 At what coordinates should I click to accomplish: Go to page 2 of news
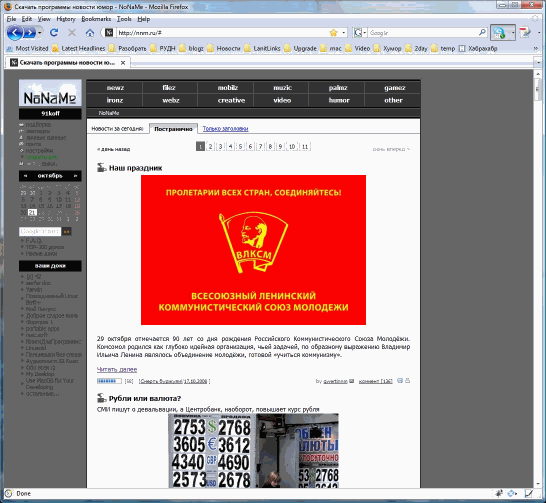210,147
